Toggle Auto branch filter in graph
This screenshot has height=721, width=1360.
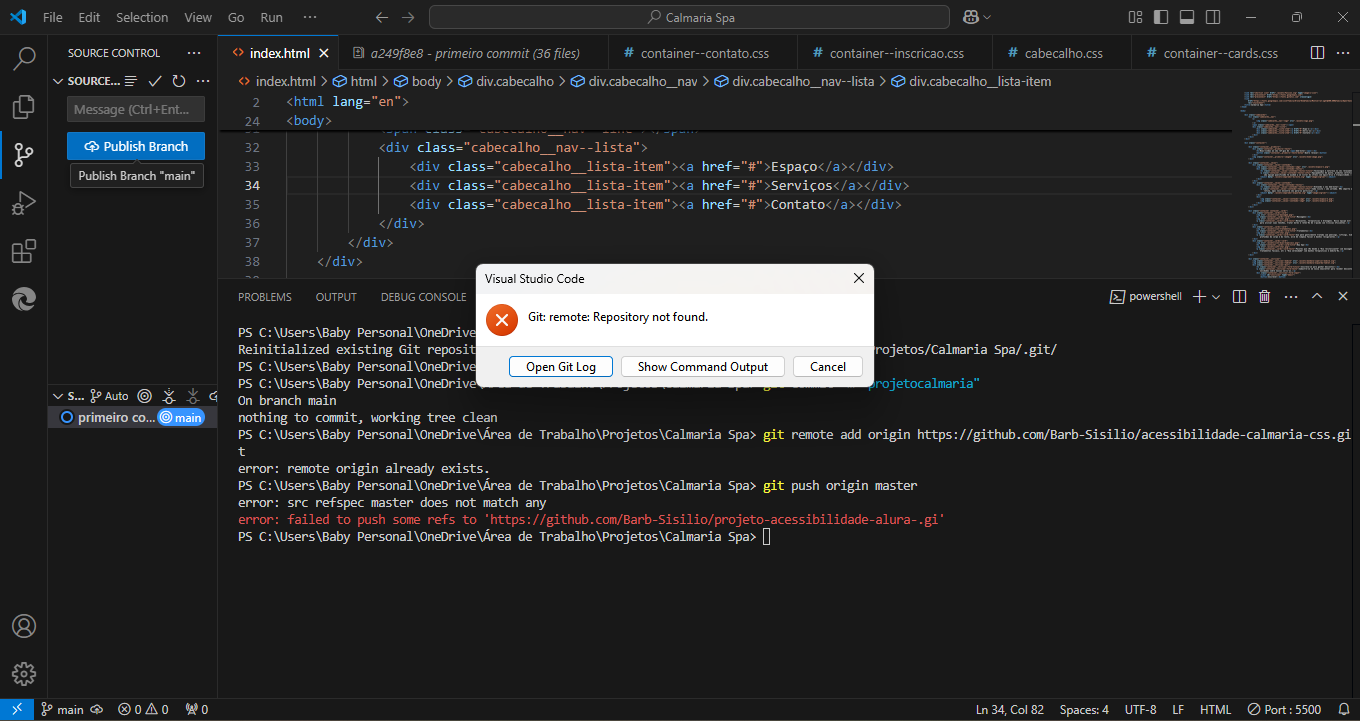pyautogui.click(x=110, y=396)
